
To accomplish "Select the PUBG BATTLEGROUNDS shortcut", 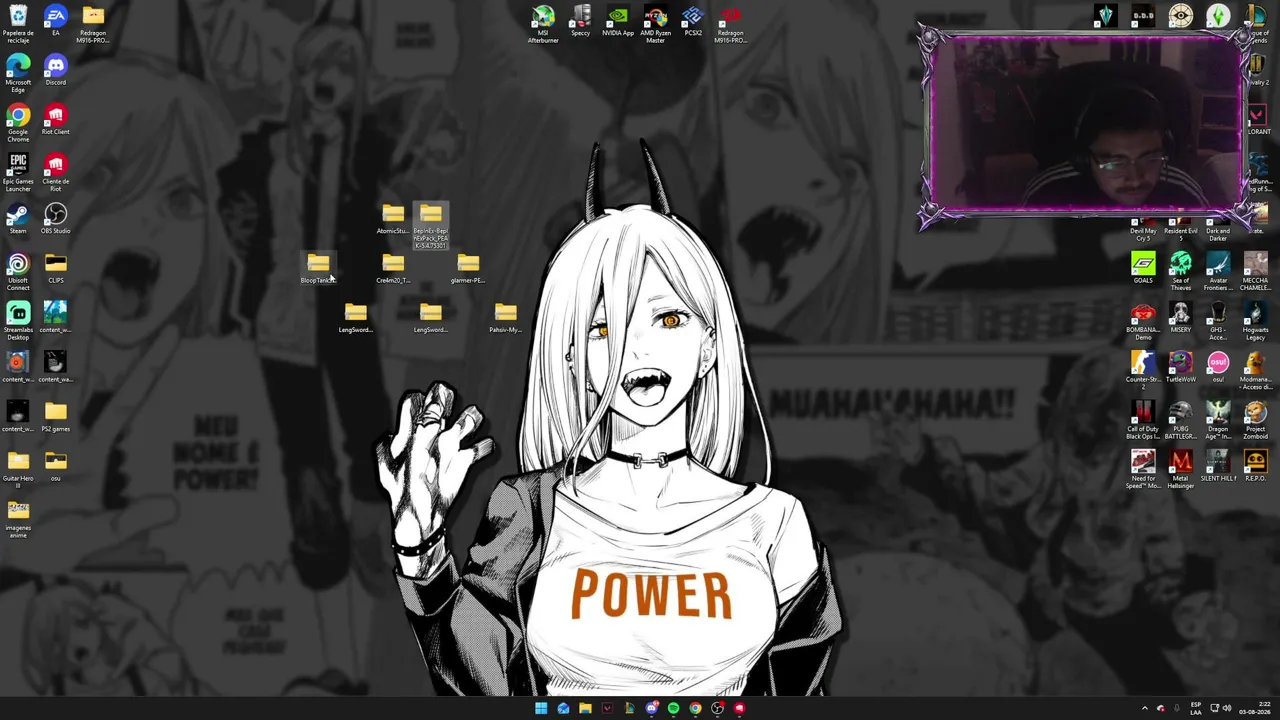I will 1180,421.
